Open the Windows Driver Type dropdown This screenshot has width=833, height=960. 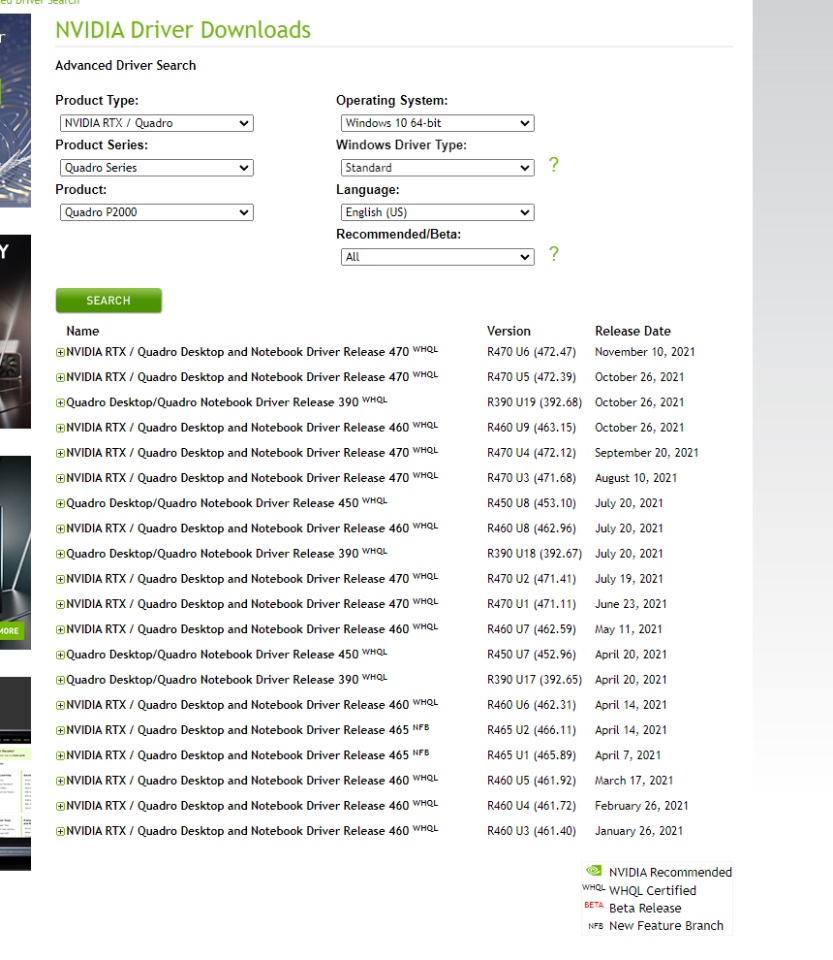click(x=438, y=168)
